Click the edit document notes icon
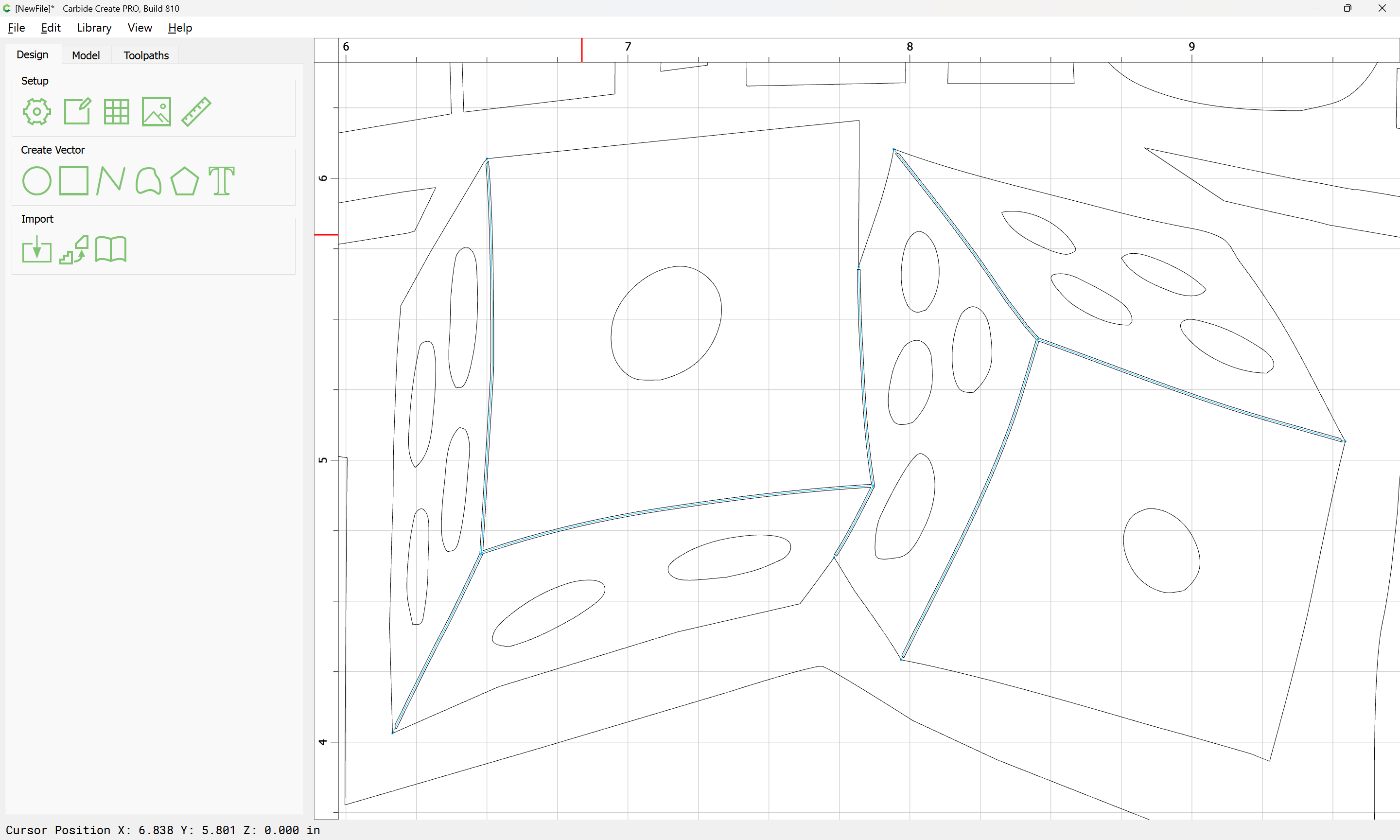 coord(77,111)
